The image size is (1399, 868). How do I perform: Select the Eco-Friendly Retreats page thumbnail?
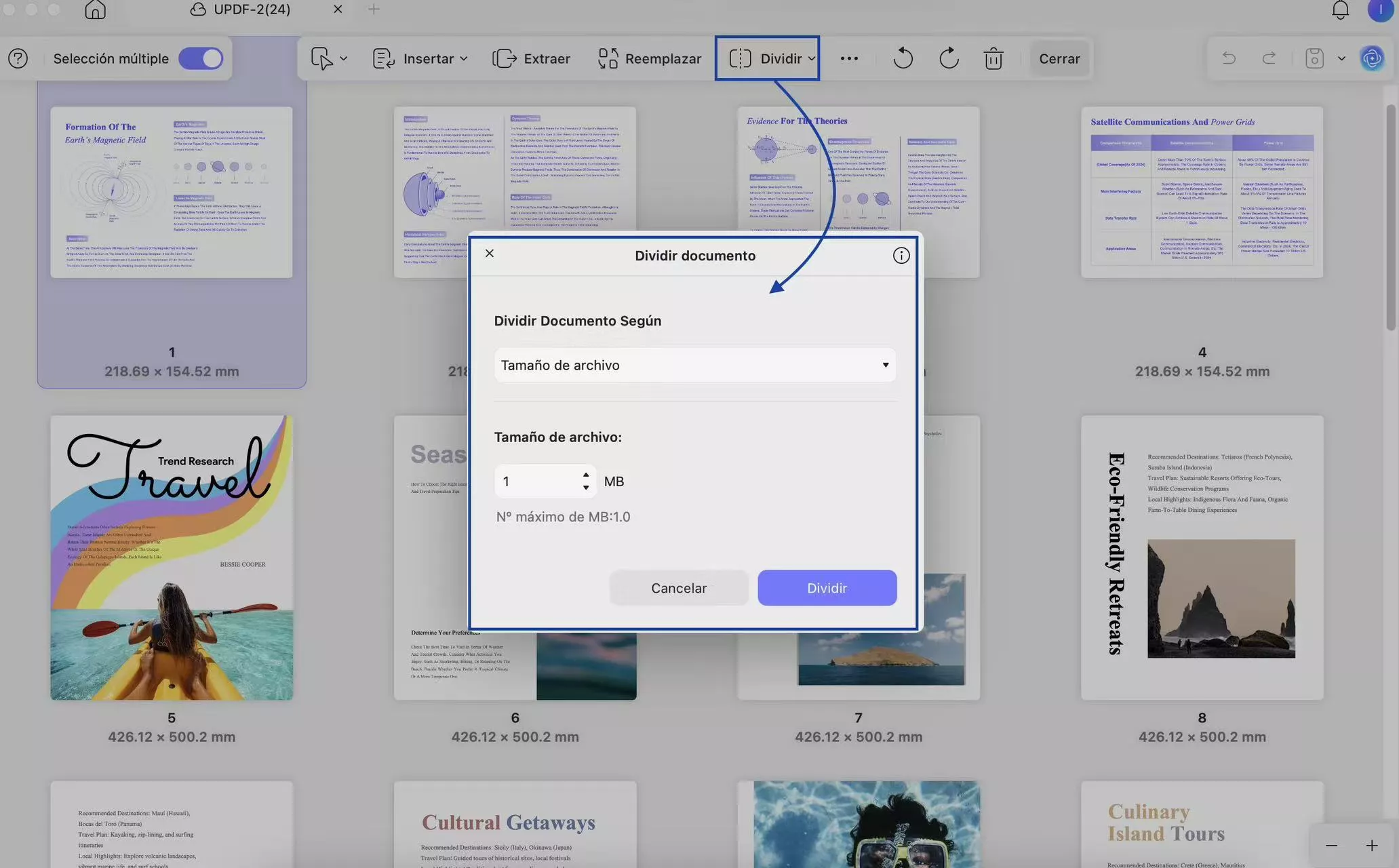(1202, 557)
